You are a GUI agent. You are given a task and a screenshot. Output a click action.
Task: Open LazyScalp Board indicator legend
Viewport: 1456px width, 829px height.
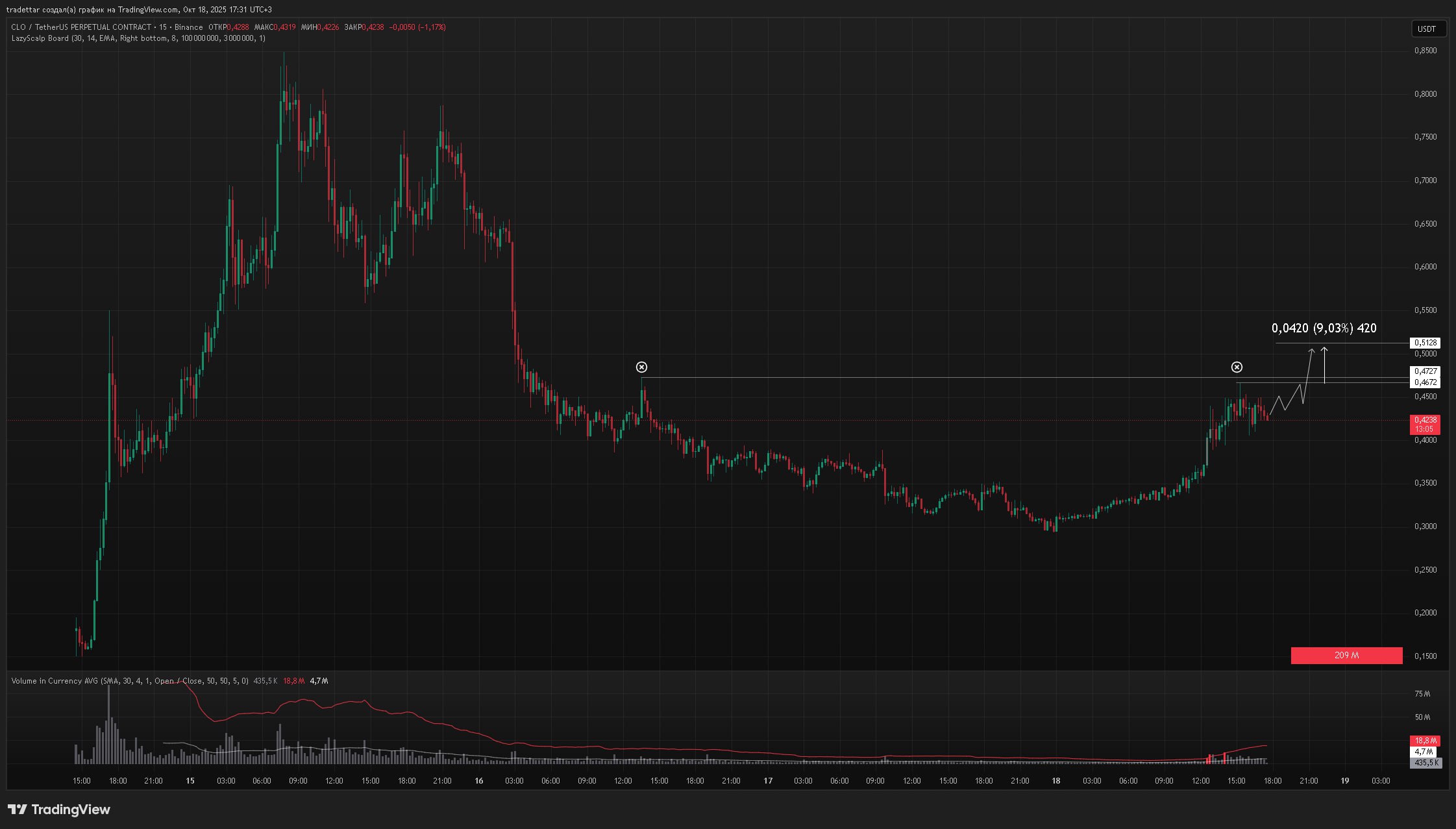click(x=40, y=38)
